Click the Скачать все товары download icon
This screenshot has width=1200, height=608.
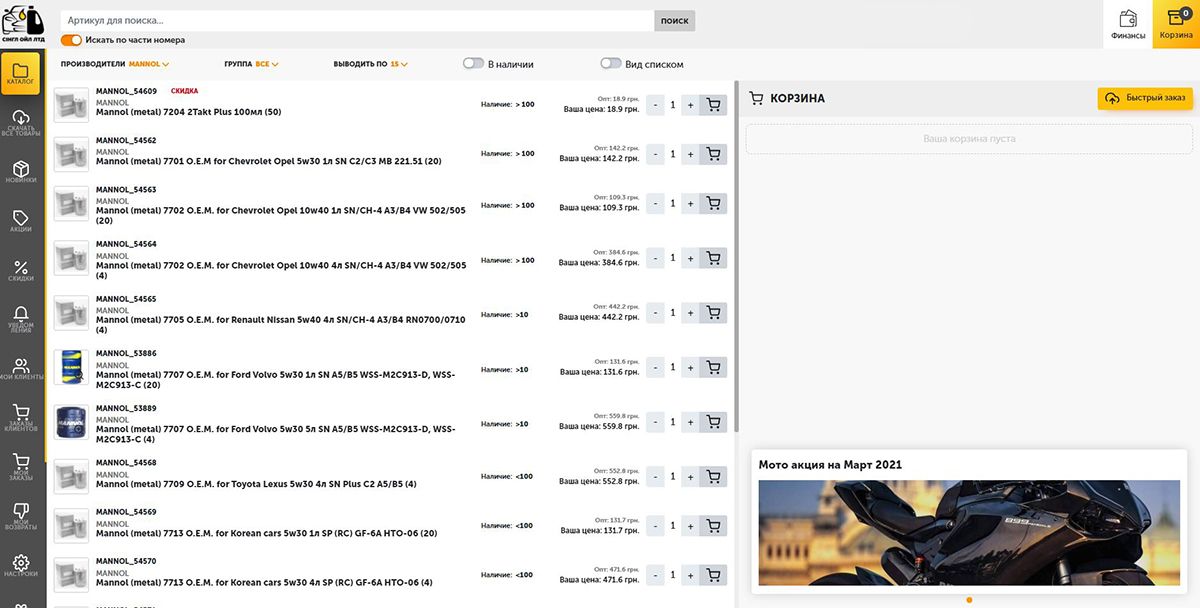point(21,123)
